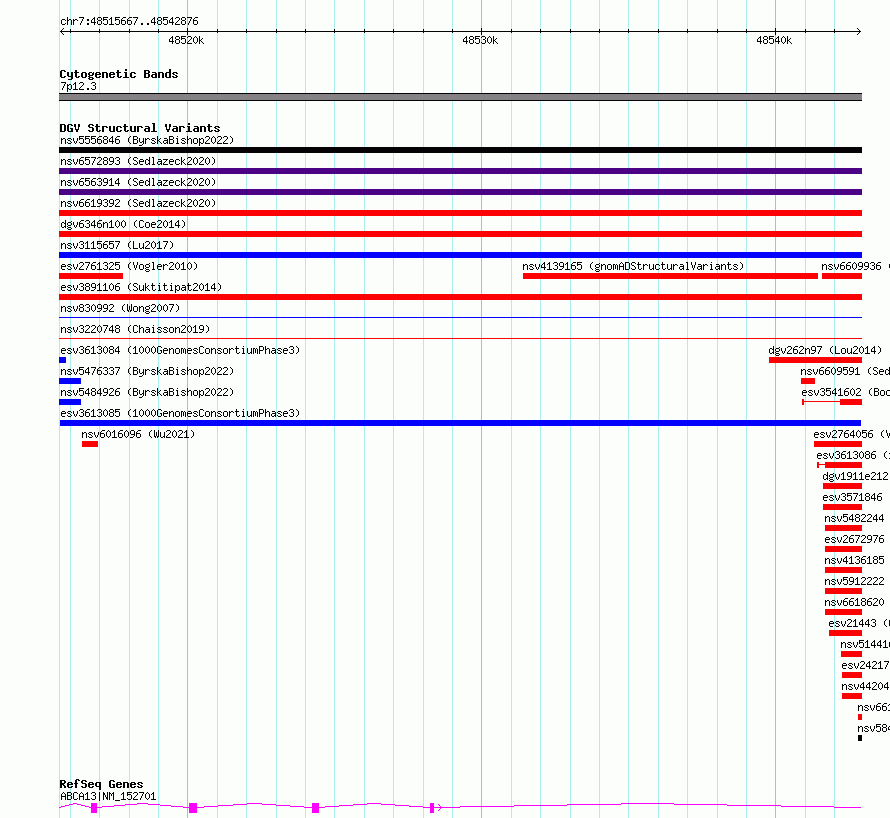The width and height of the screenshot is (890, 818).
Task: Select the esv3571846 variant label
Action: pyautogui.click(x=853, y=497)
